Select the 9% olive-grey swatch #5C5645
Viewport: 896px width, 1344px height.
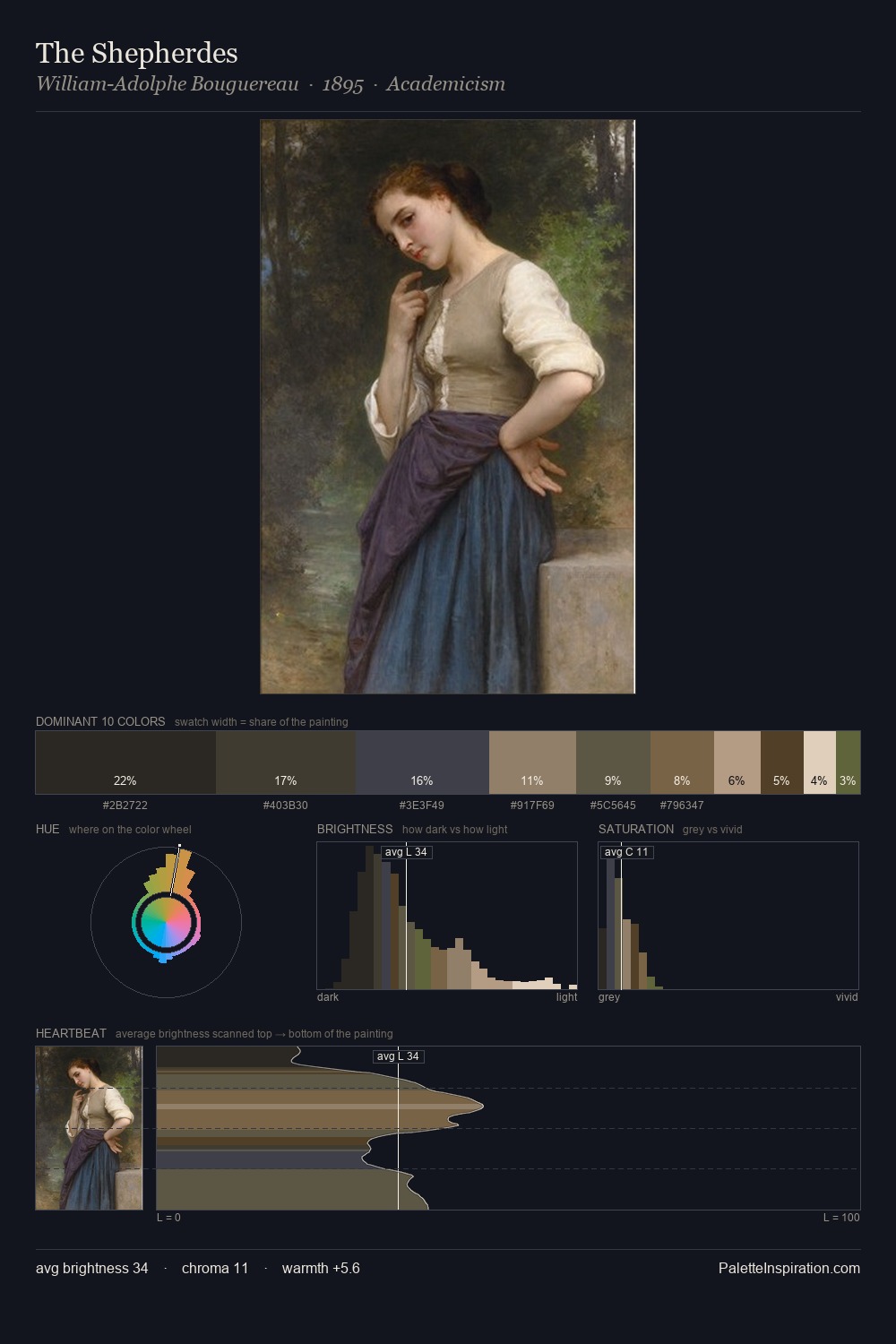coord(613,762)
